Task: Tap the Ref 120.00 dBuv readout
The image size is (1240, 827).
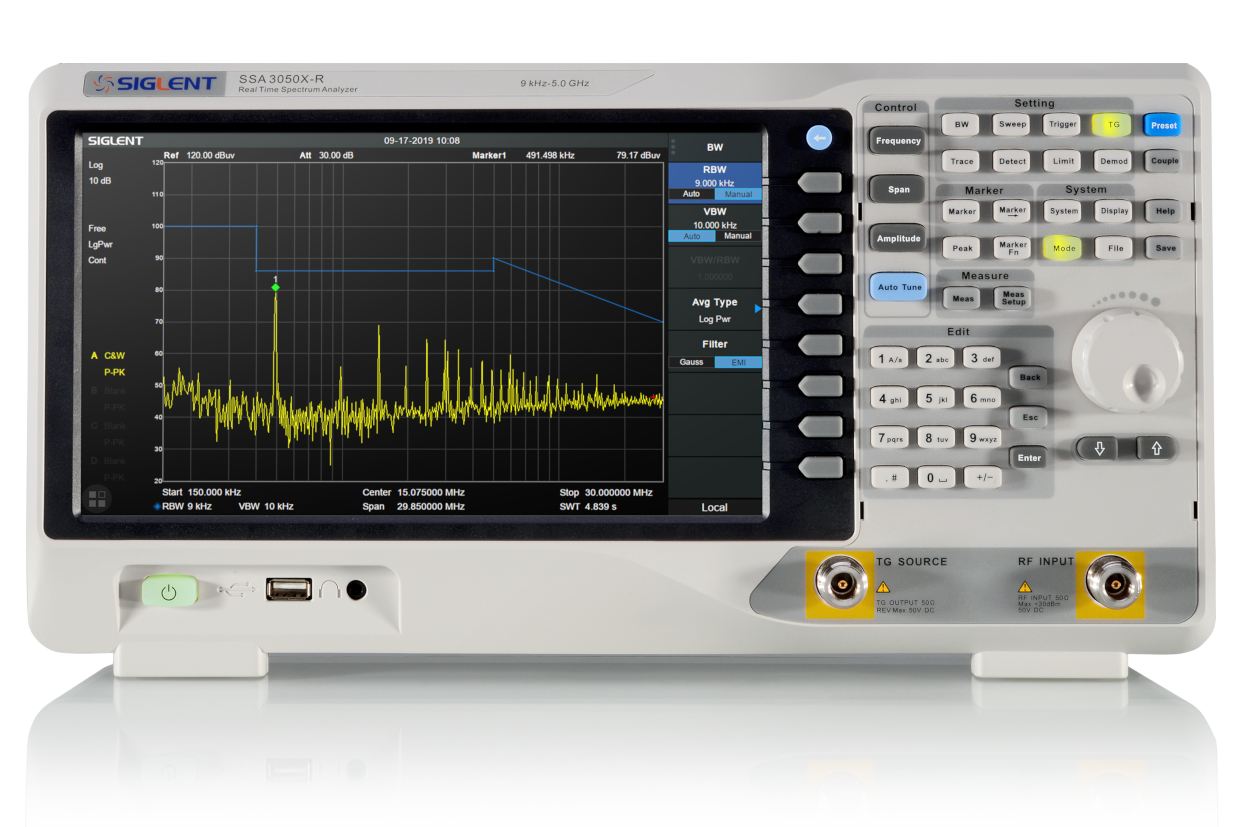Action: 200,156
